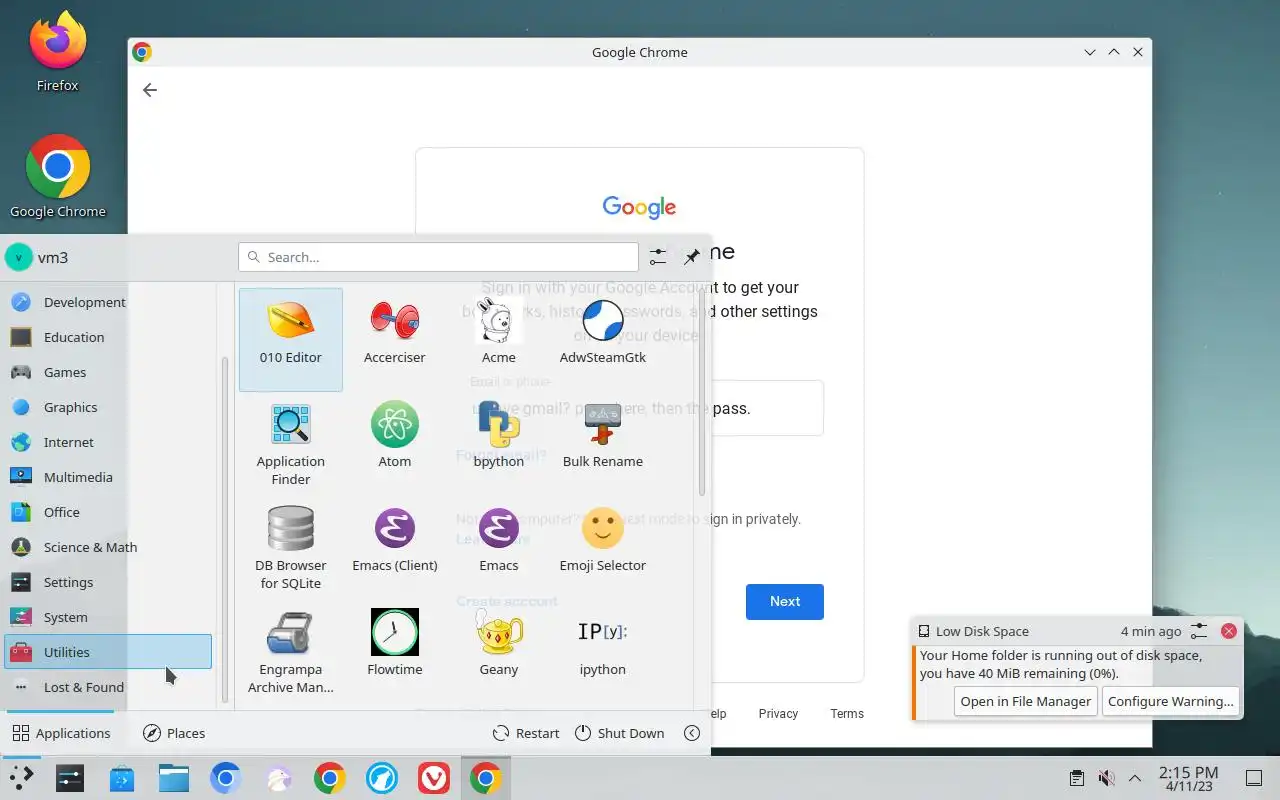Image resolution: width=1280 pixels, height=800 pixels.
Task: Open the Multimedia category
Action: [108, 477]
